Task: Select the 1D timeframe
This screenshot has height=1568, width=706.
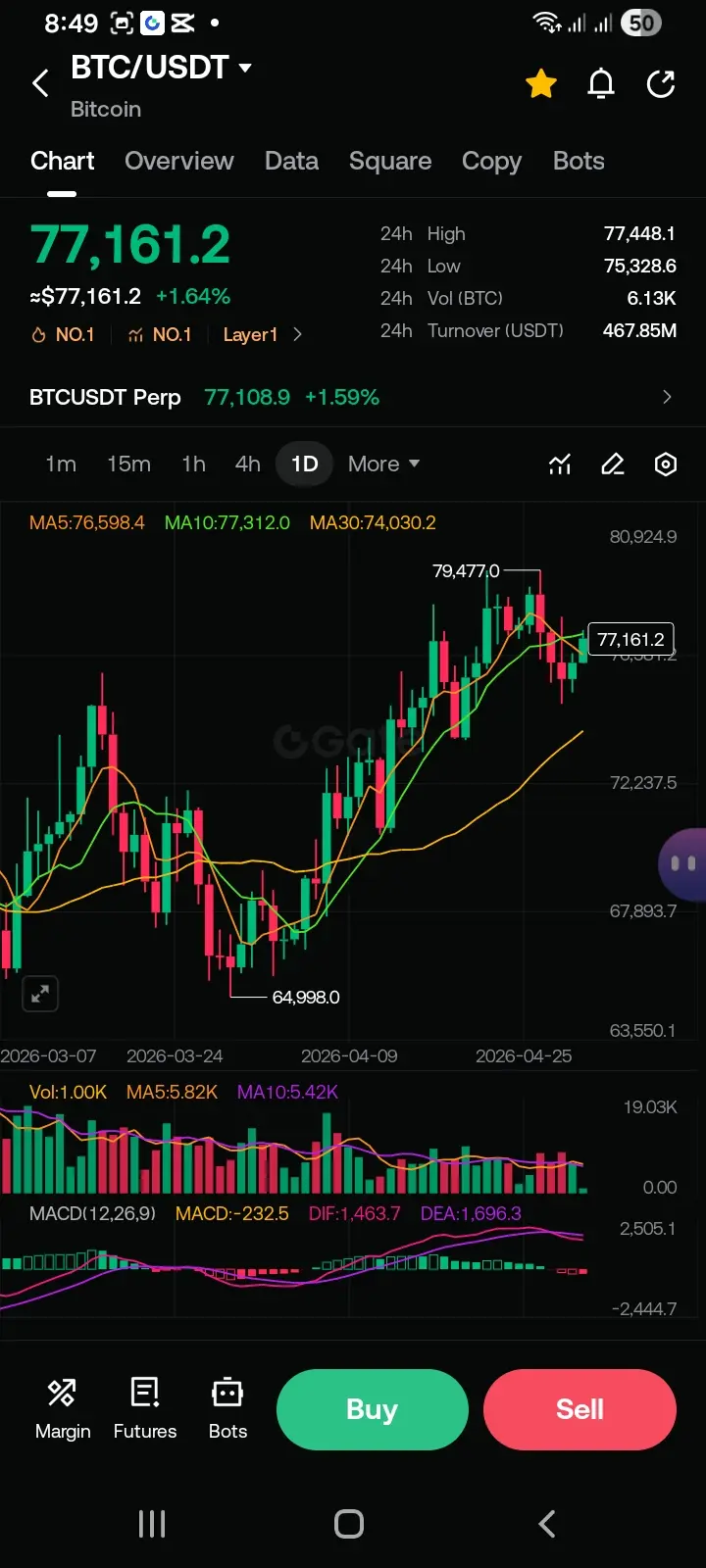Action: pyautogui.click(x=305, y=464)
